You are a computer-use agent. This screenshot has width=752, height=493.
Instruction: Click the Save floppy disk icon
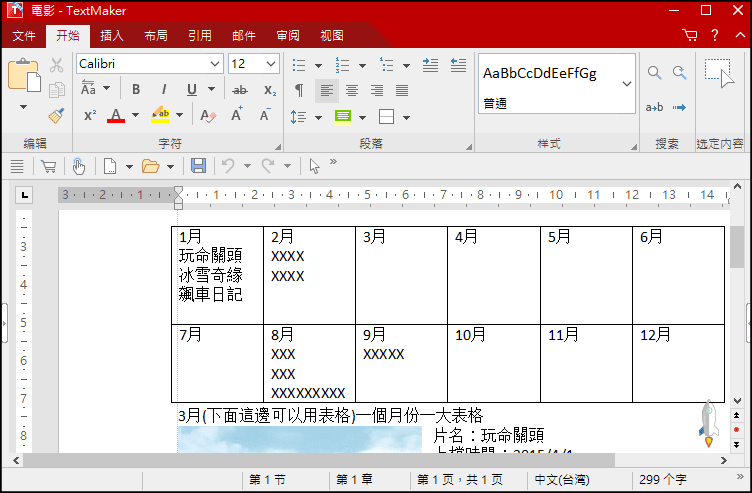coord(198,166)
